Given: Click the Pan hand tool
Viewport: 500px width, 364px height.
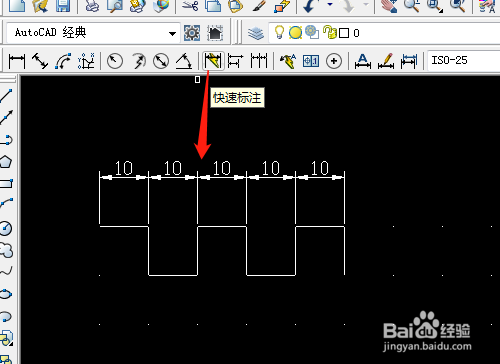Looking at the screenshot, I should pyautogui.click(x=389, y=6).
